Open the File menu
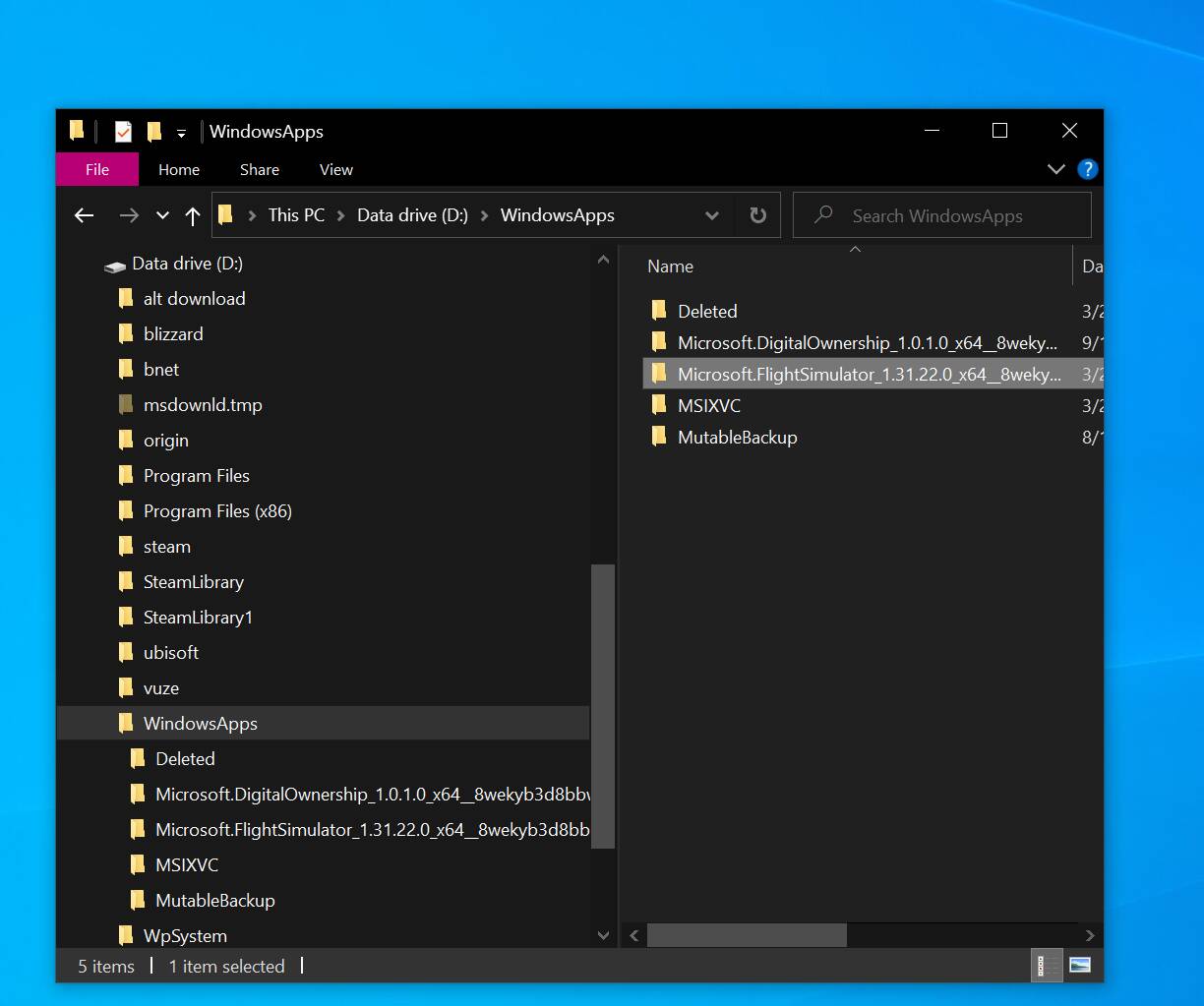This screenshot has width=1204, height=1006. pyautogui.click(x=97, y=169)
